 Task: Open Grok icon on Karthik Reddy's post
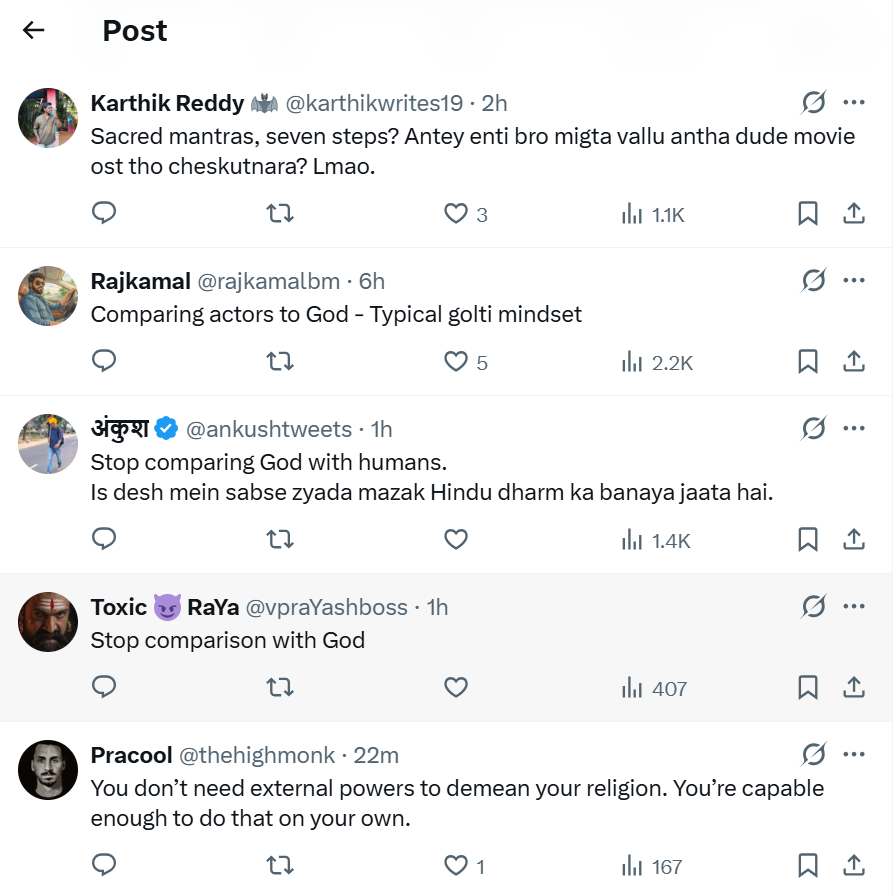coord(814,102)
